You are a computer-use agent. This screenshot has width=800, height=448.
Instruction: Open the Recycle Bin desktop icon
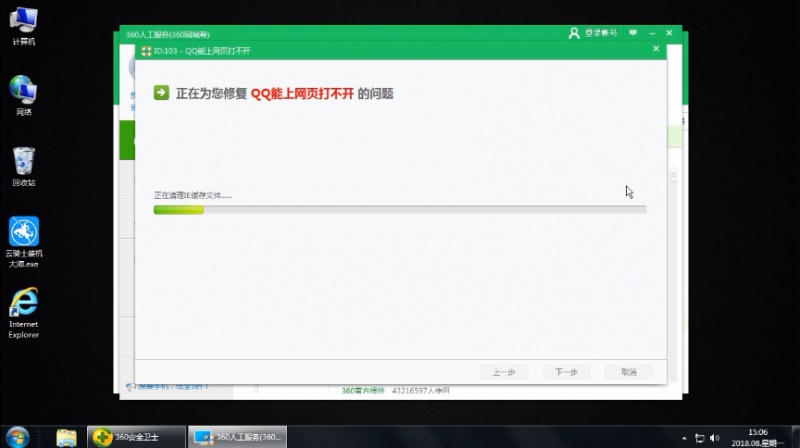(x=23, y=166)
